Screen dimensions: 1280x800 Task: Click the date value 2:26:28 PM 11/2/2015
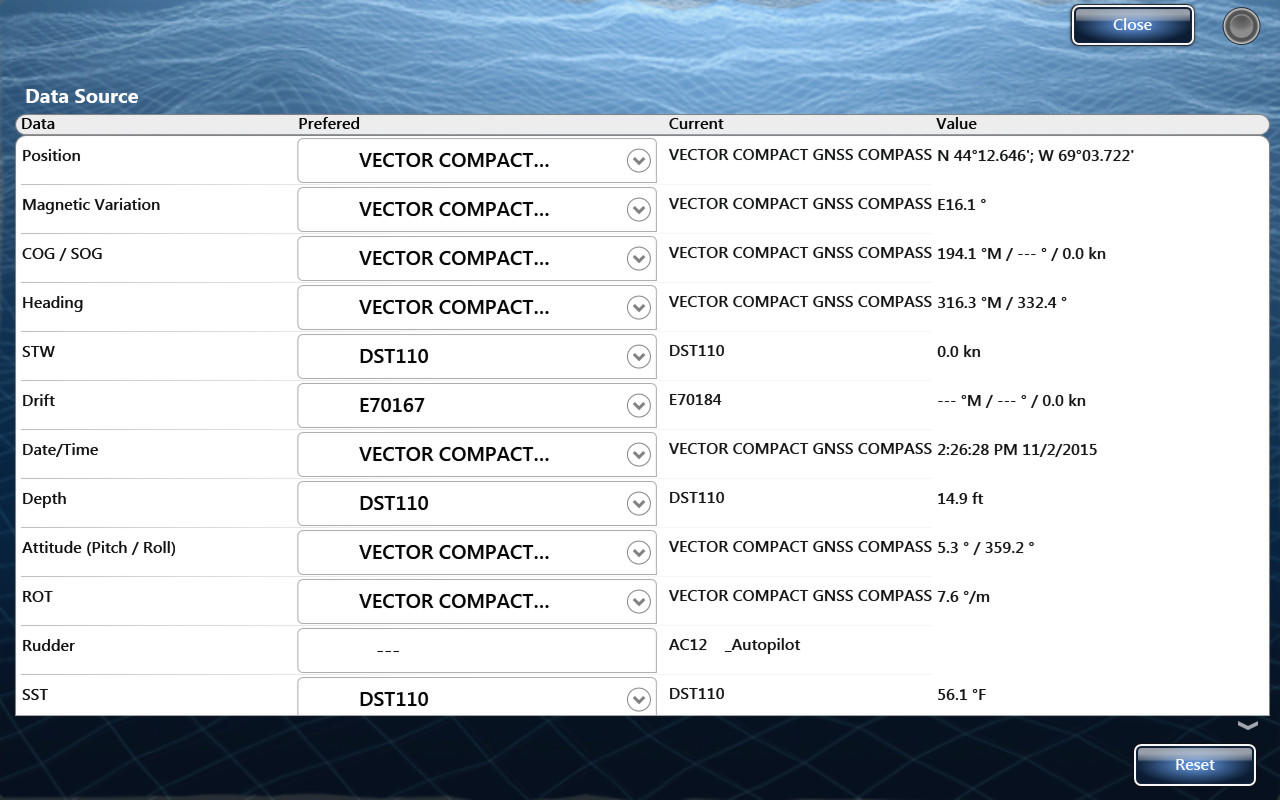[x=1017, y=449]
